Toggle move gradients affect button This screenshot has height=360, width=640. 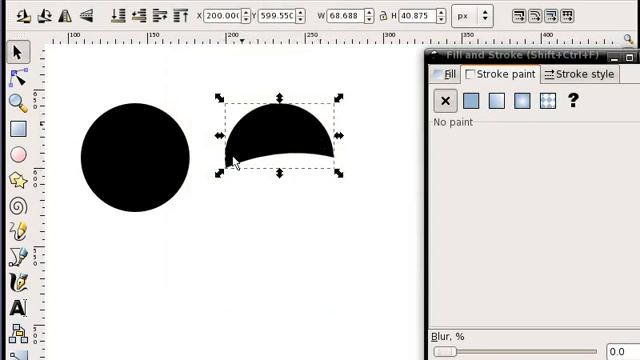(551, 16)
